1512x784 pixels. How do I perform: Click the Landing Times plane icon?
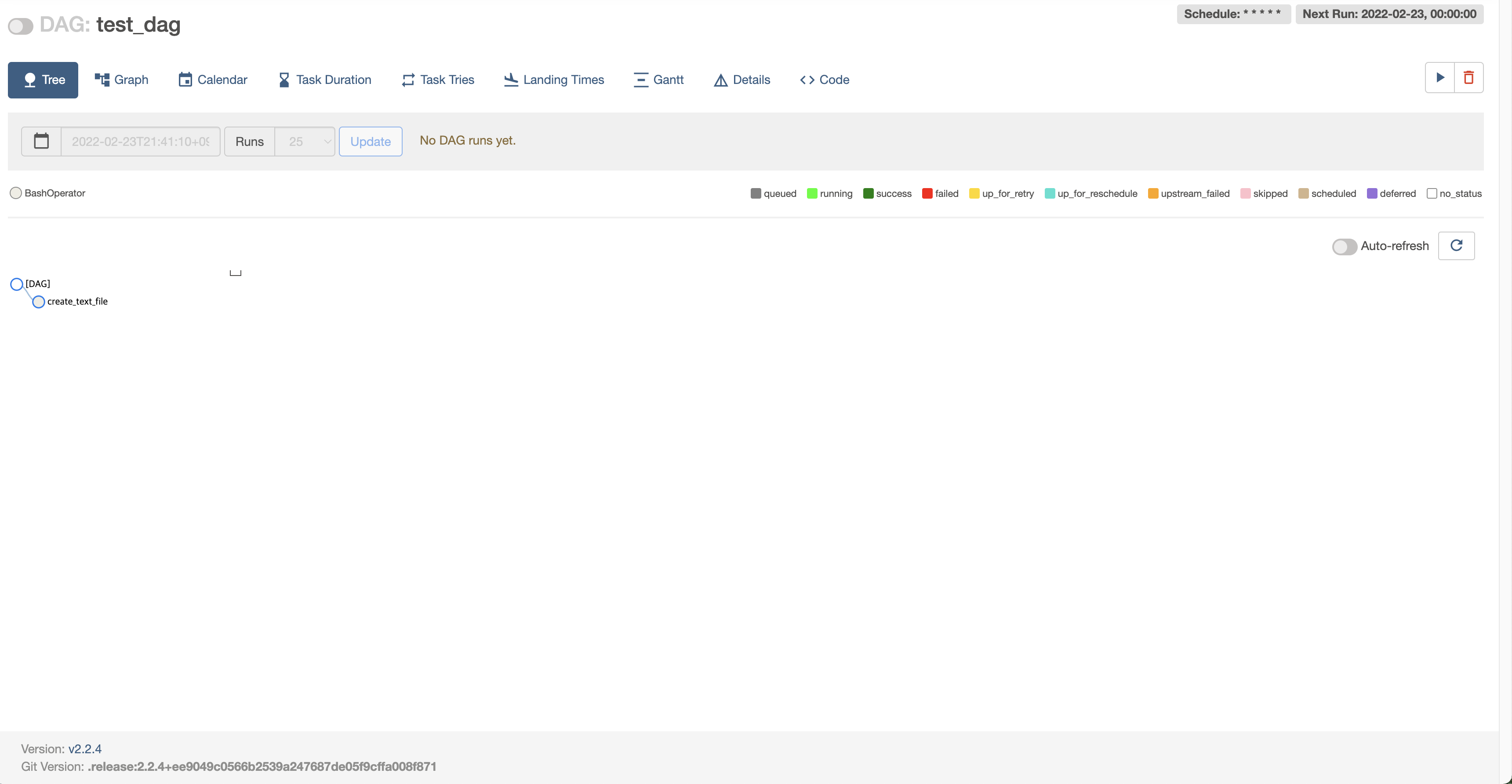coord(511,80)
